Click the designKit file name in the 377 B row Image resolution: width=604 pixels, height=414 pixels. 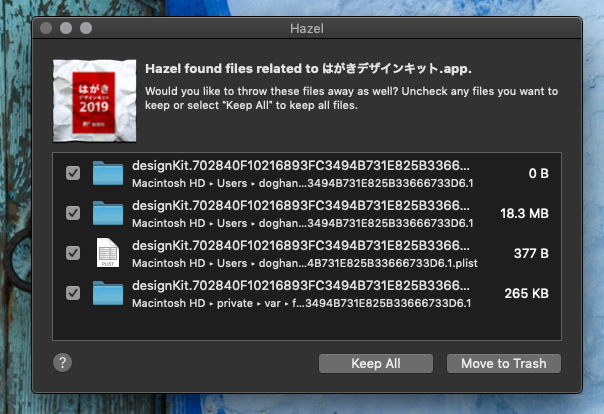click(301, 246)
